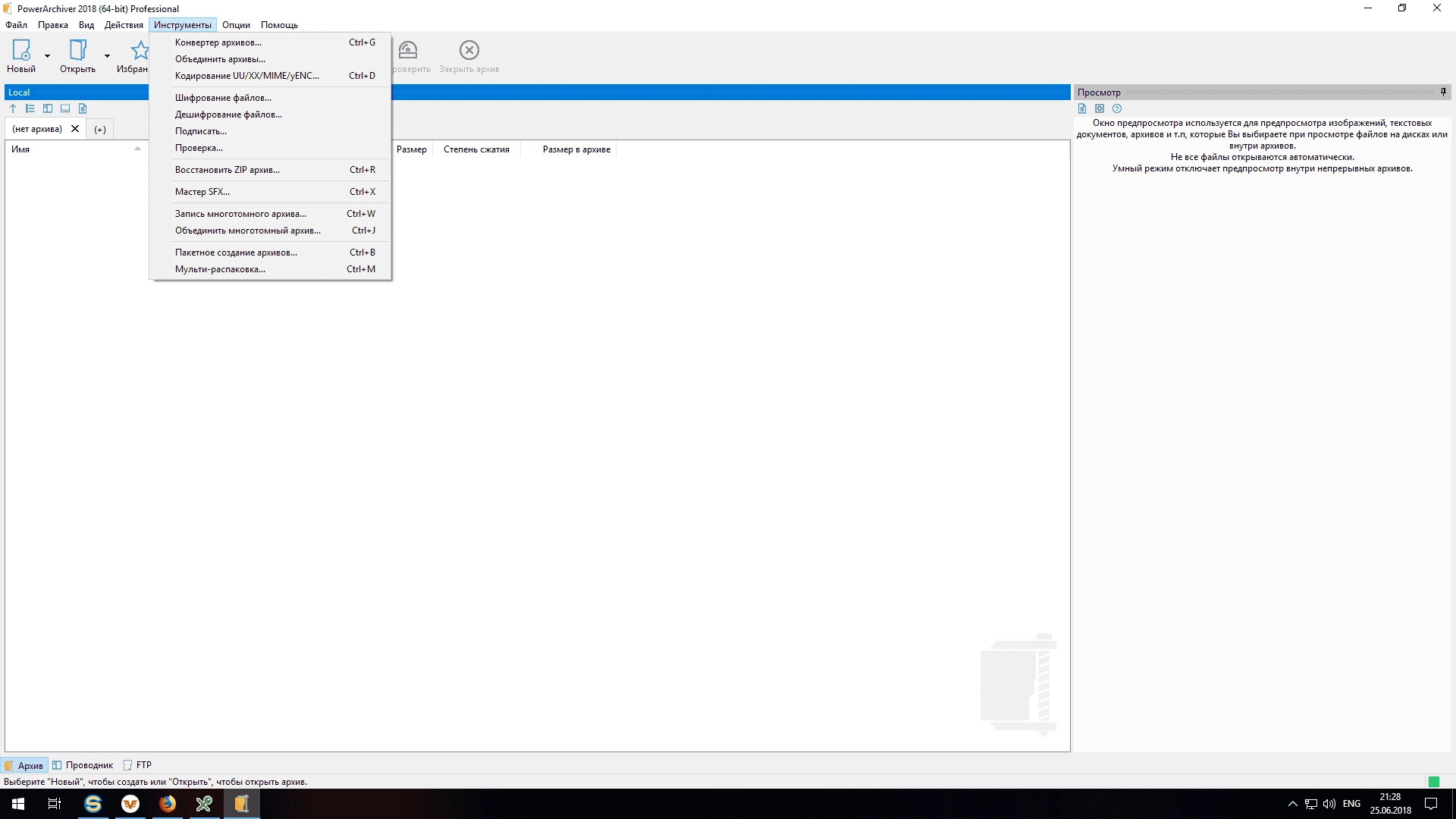Choose Кодирование UU/XX/MIME/yENC... entry
Screen dimensions: 1456x819
pos(271,76)
